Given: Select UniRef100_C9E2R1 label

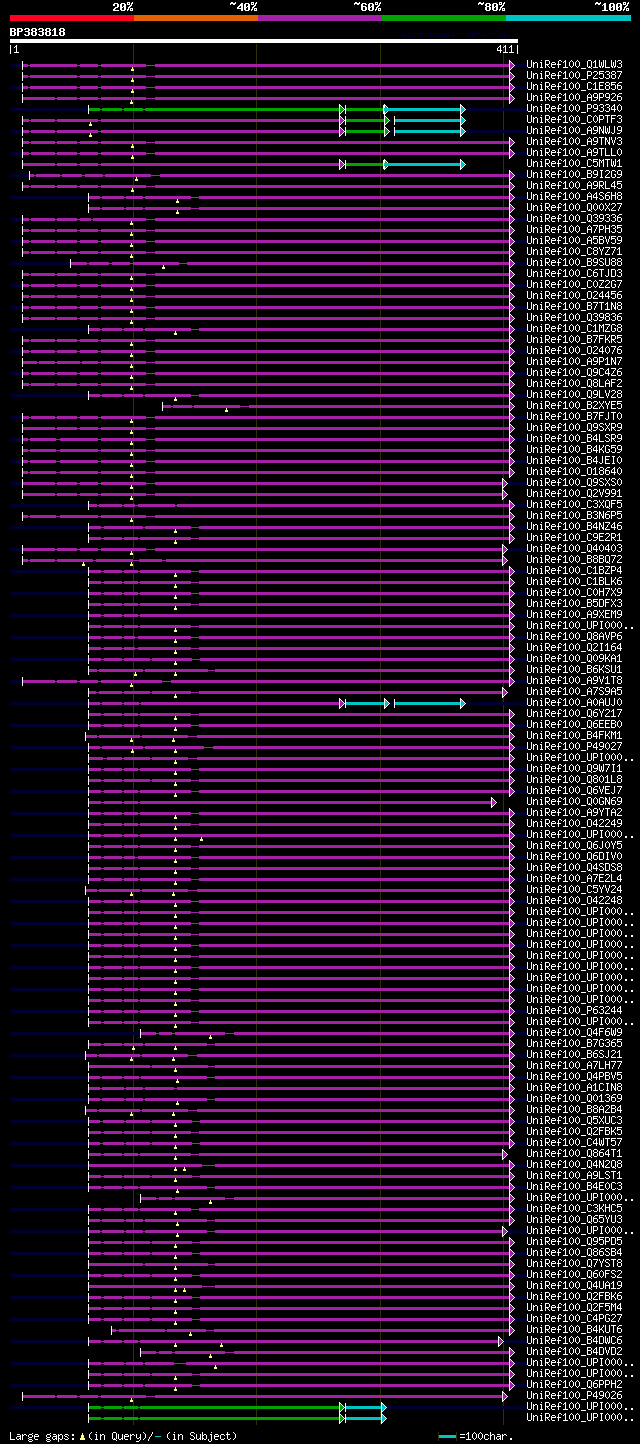Looking at the screenshot, I should (574, 537).
